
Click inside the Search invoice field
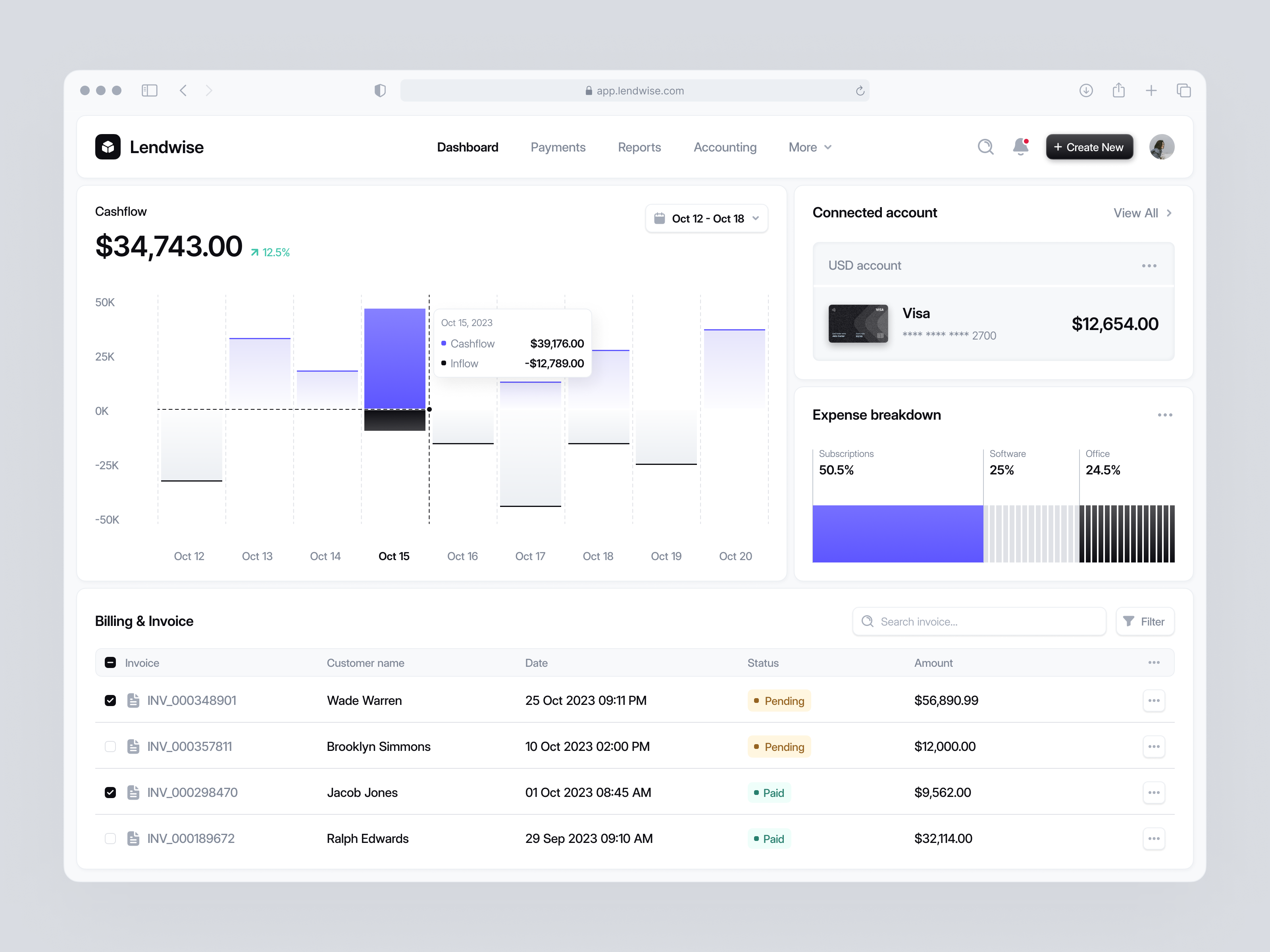click(978, 622)
